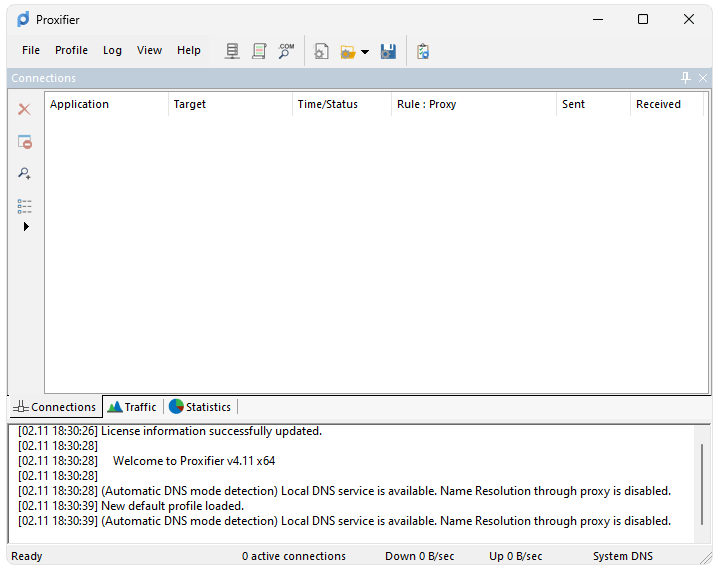Open Proxification Rules toolbar icon
This screenshot has width=720, height=570.
[x=259, y=51]
